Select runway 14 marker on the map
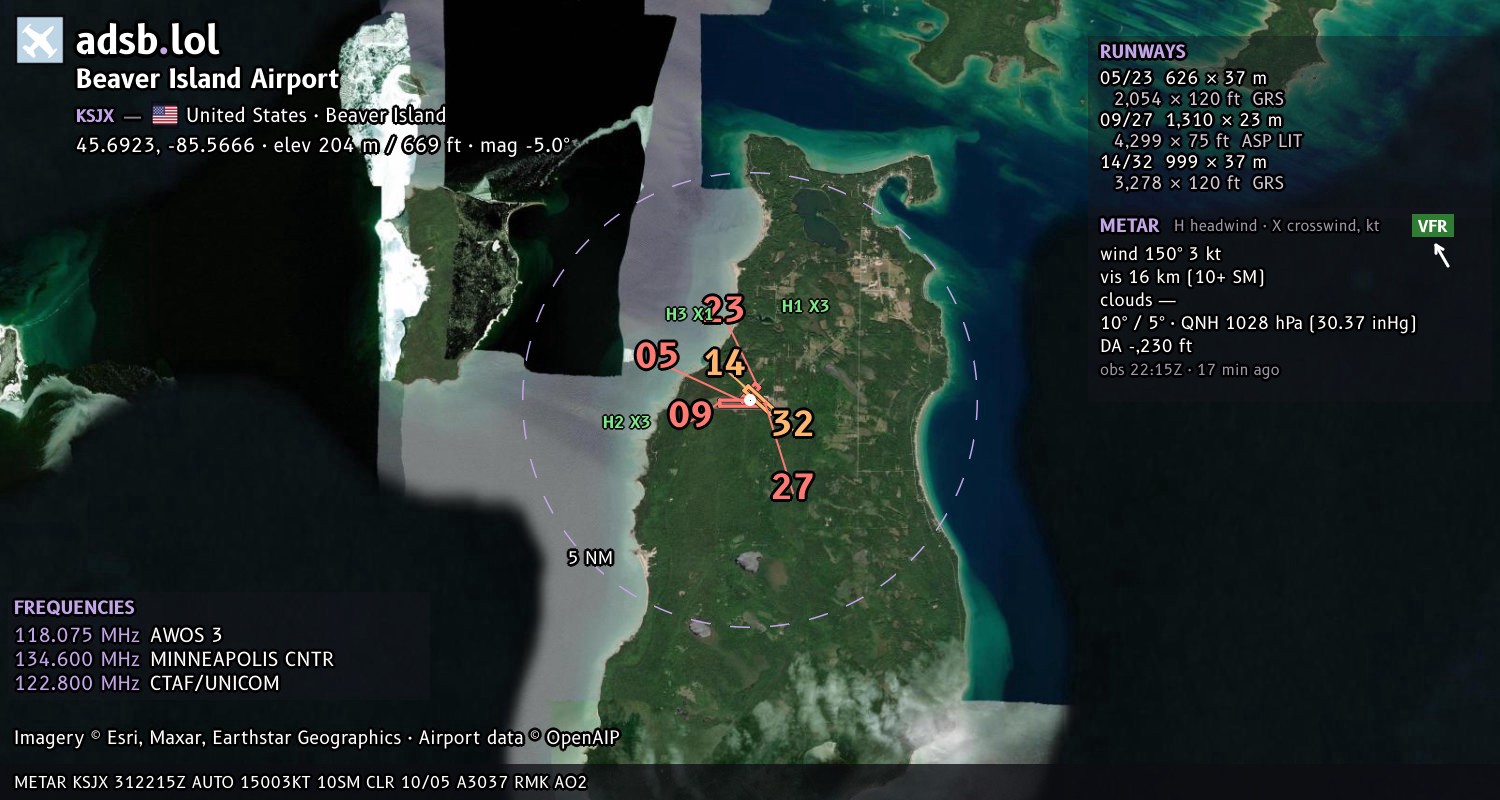Screen dimensions: 1500x800 (x=725, y=363)
